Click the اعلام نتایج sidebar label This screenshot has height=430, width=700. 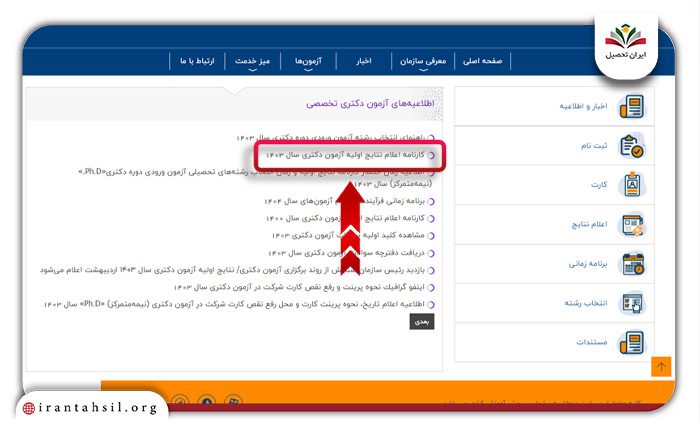click(589, 224)
